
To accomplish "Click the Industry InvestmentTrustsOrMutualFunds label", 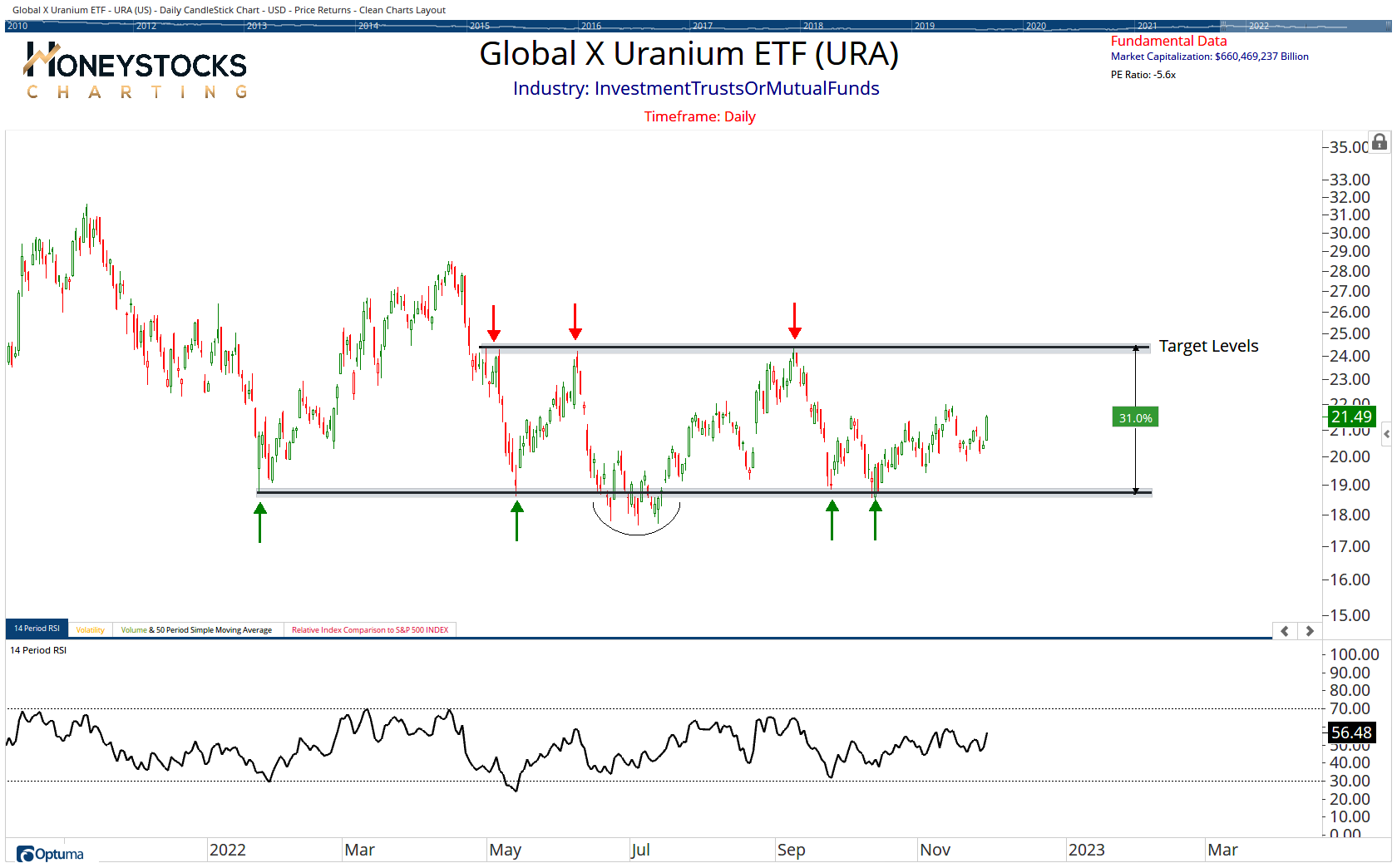I will tap(696, 88).
